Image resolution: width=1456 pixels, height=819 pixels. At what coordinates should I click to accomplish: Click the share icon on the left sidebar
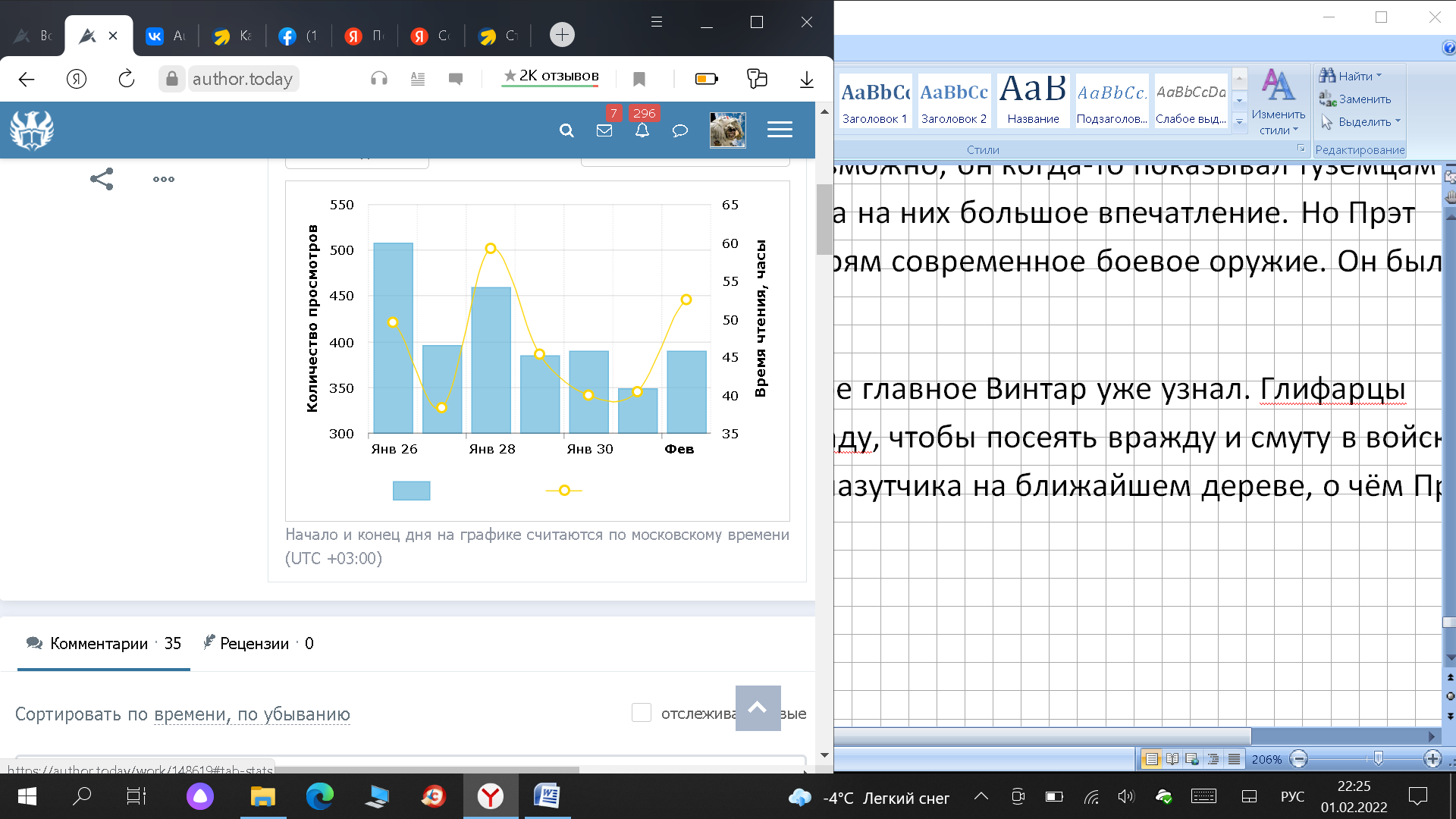click(x=102, y=179)
